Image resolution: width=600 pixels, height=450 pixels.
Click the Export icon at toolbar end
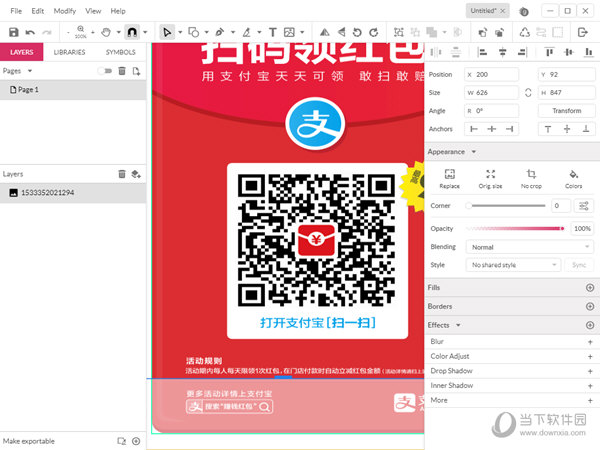click(x=582, y=32)
